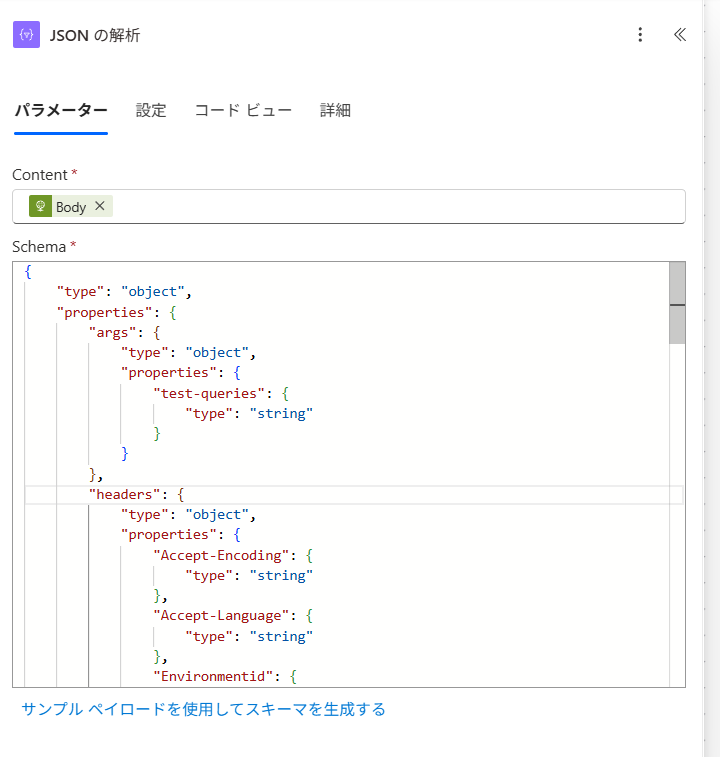Click the Content field label

(x=40, y=175)
